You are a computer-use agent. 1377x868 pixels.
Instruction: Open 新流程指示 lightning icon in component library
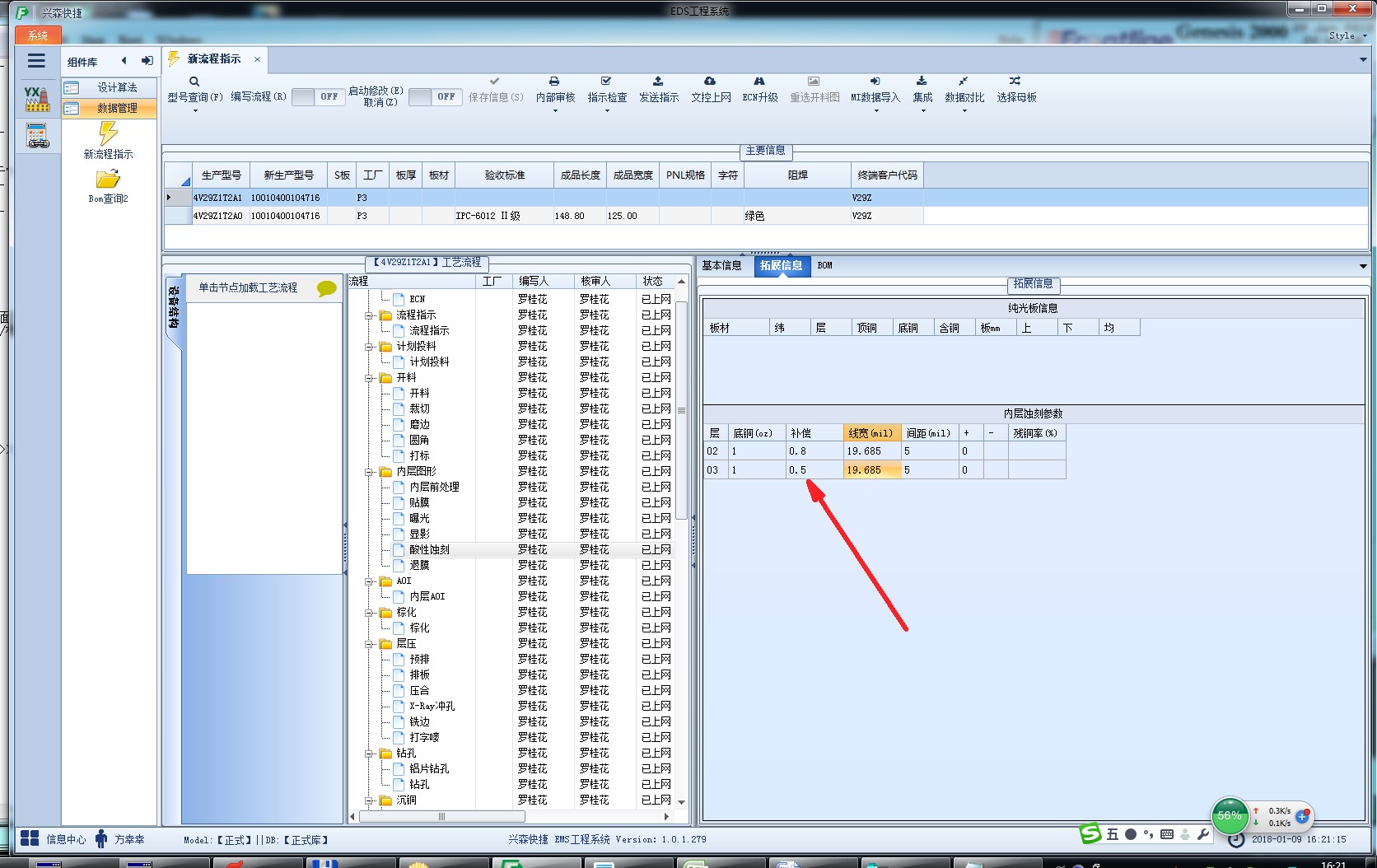[108, 133]
